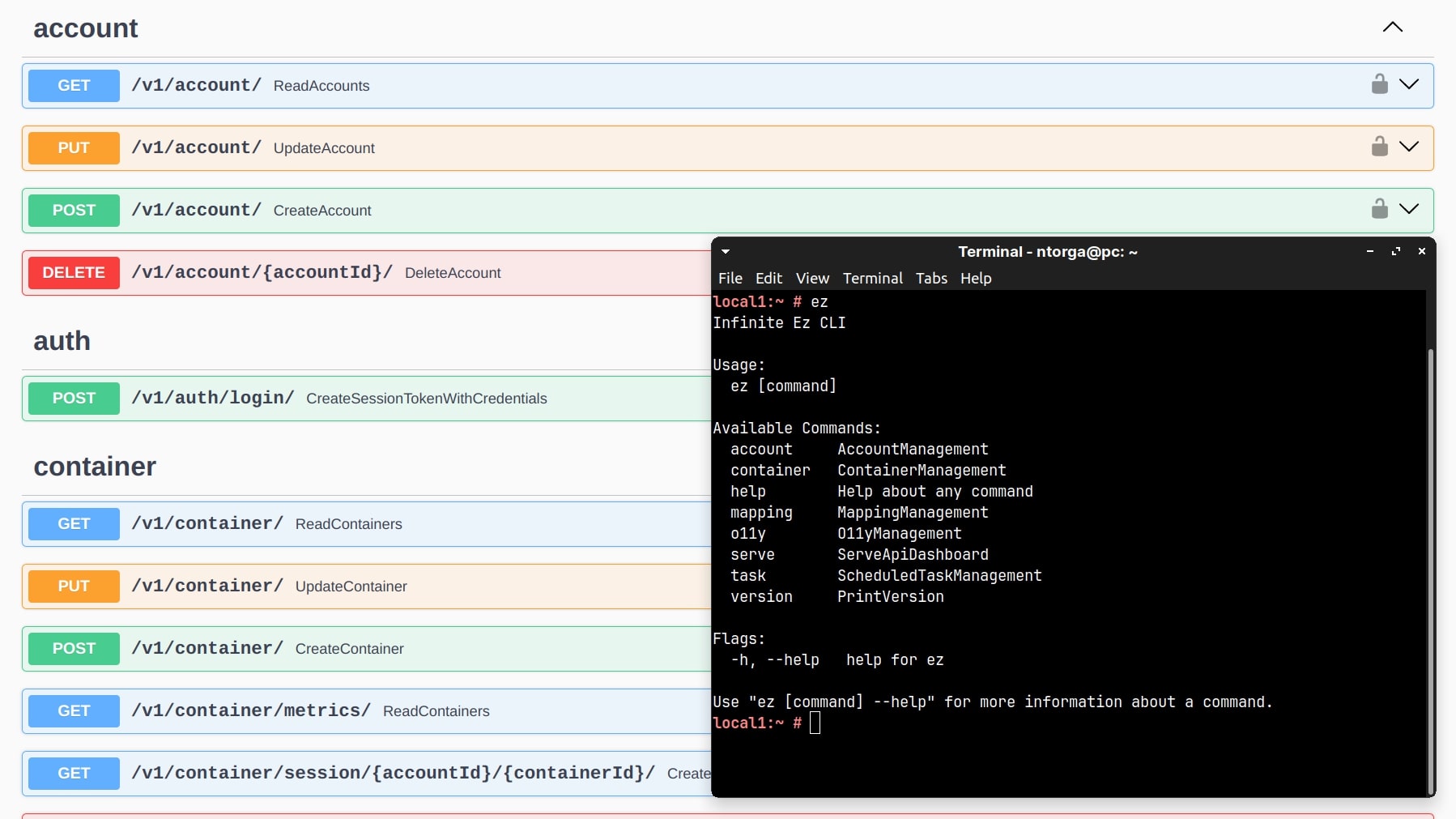Click the lock icon on GET /v1/account/
The image size is (1456, 819).
(1379, 84)
